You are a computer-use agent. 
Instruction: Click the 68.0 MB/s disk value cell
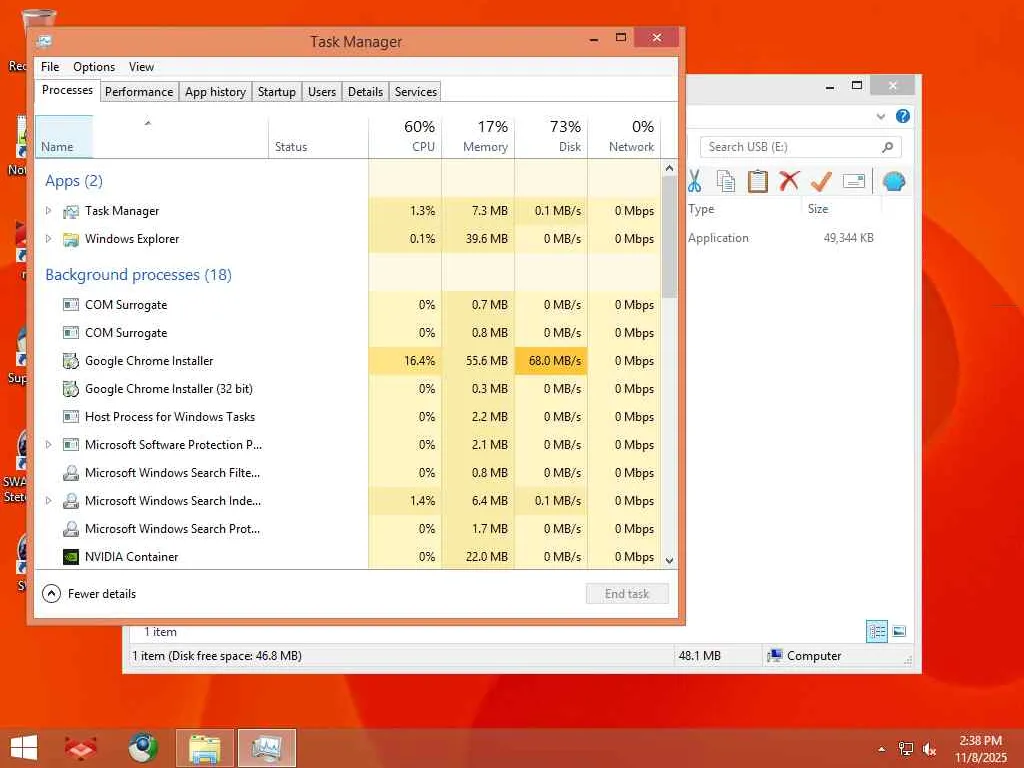point(551,360)
